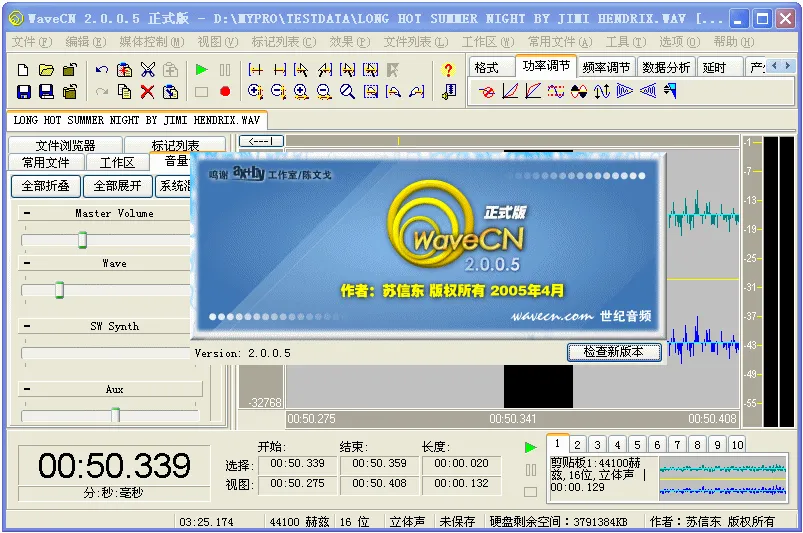This screenshot has width=803, height=533.
Task: Collapse the Master Volume section
Action: click(x=27, y=213)
